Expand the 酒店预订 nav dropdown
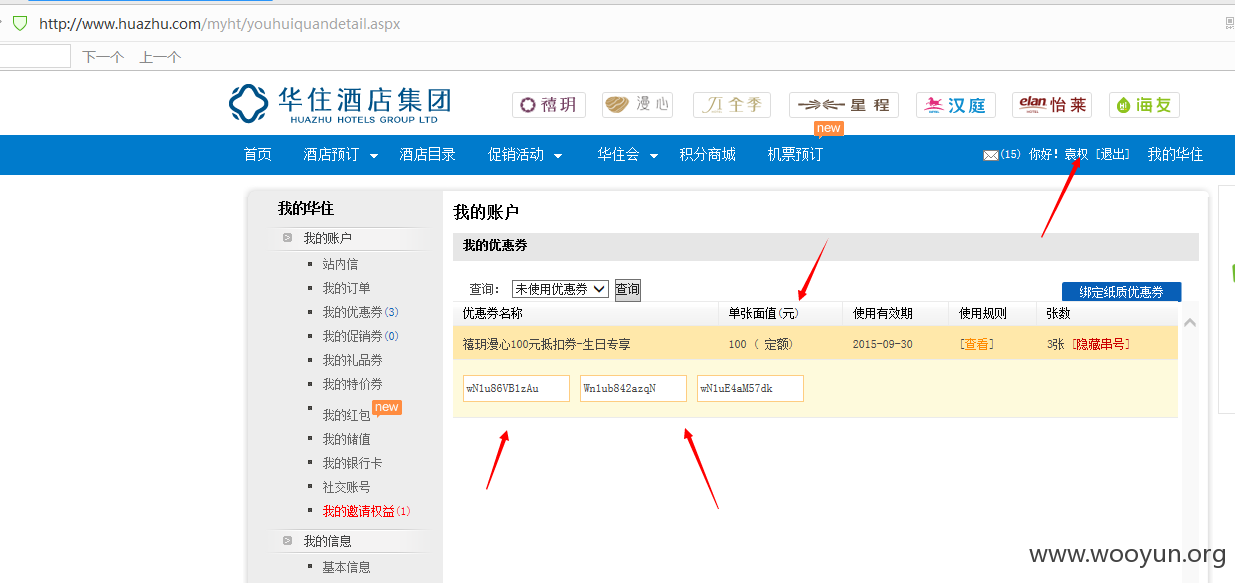This screenshot has width=1235, height=583. pos(374,156)
